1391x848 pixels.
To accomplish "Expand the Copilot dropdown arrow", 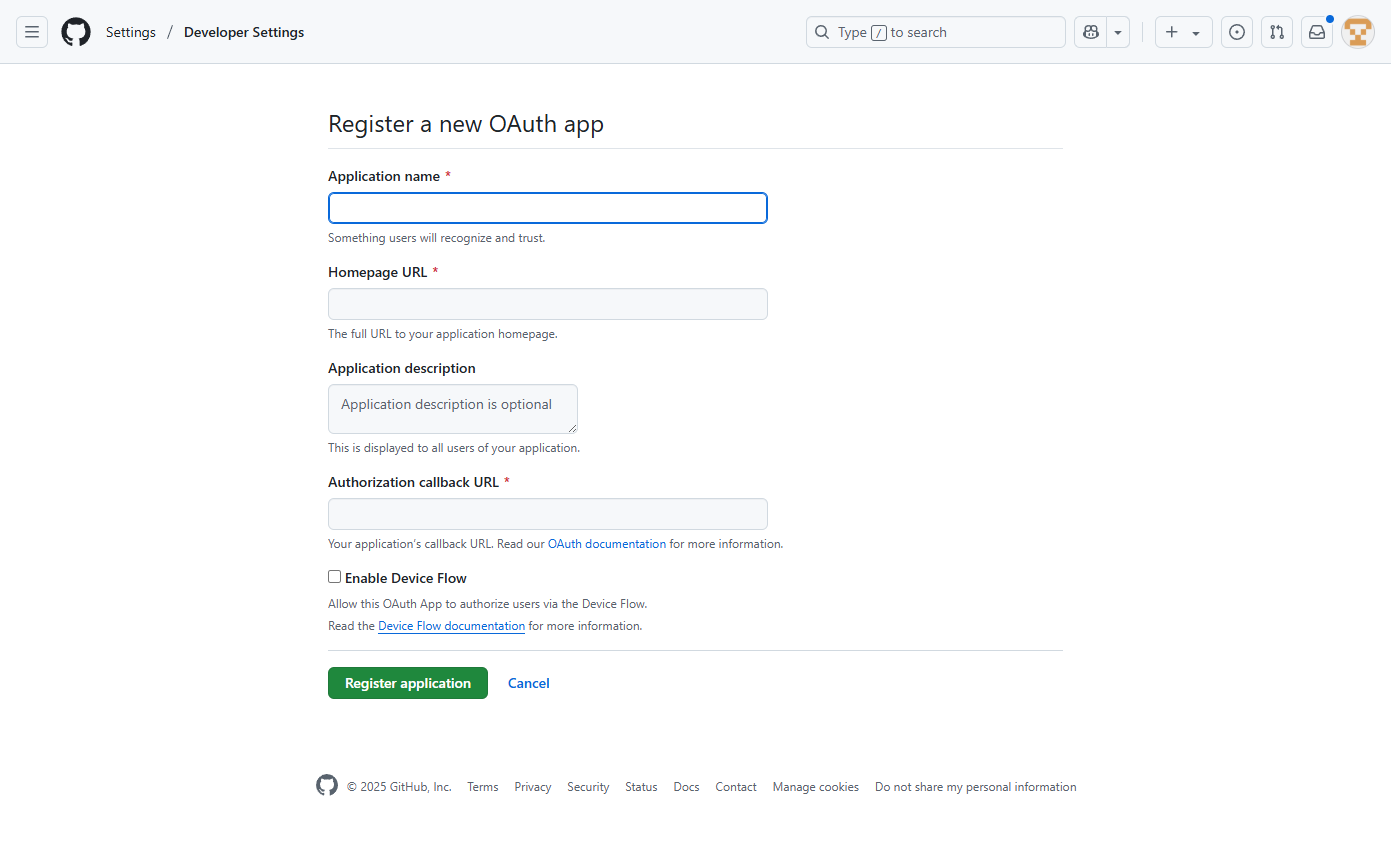I will 1118,32.
